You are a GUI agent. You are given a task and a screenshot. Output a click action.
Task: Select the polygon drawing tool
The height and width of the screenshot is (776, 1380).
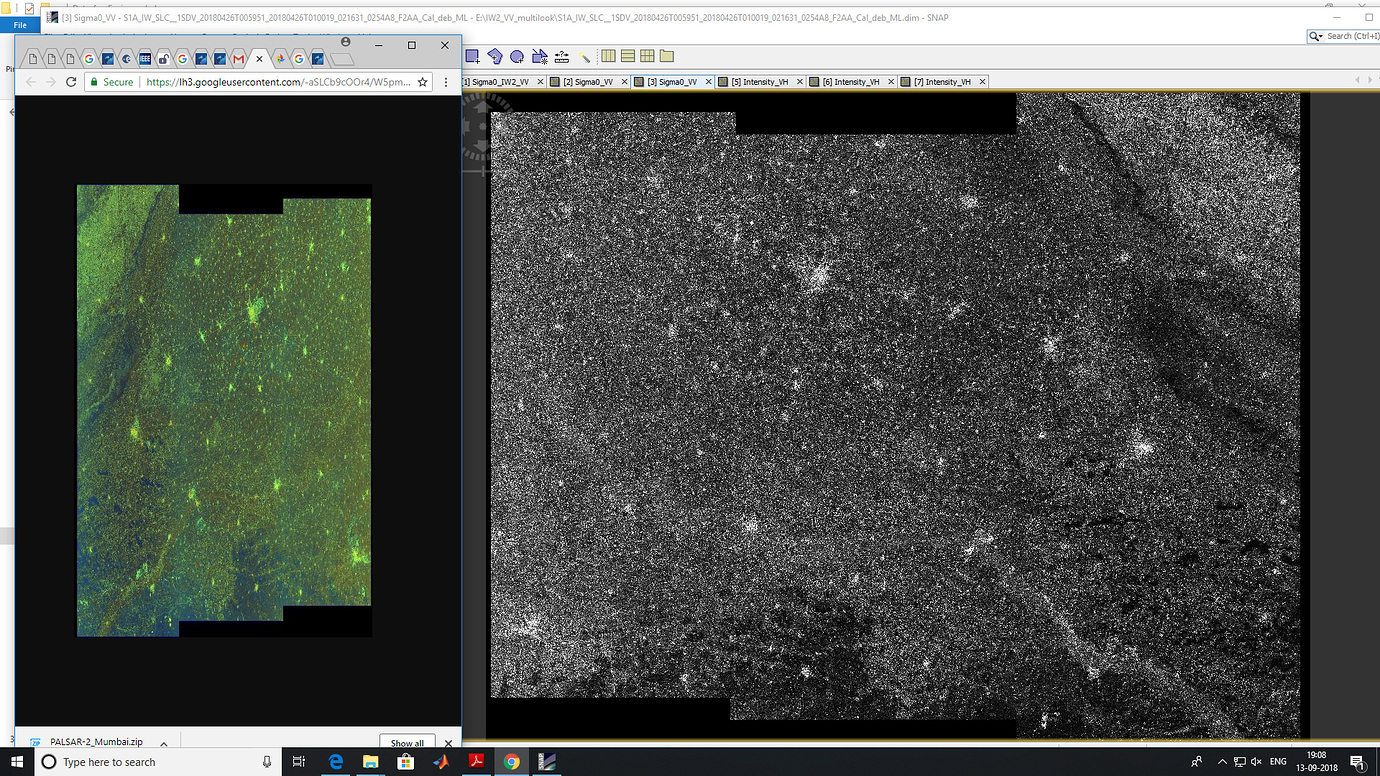coord(497,57)
